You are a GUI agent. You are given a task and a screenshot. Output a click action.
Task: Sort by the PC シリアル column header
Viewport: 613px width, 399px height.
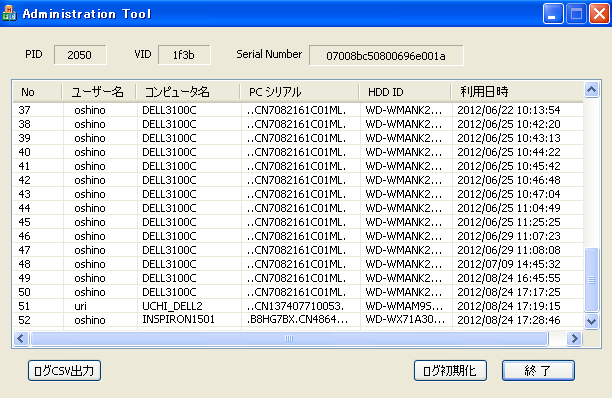pyautogui.click(x=299, y=92)
